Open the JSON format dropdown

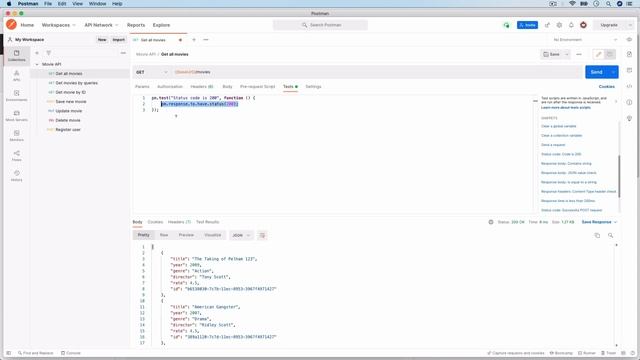241,236
